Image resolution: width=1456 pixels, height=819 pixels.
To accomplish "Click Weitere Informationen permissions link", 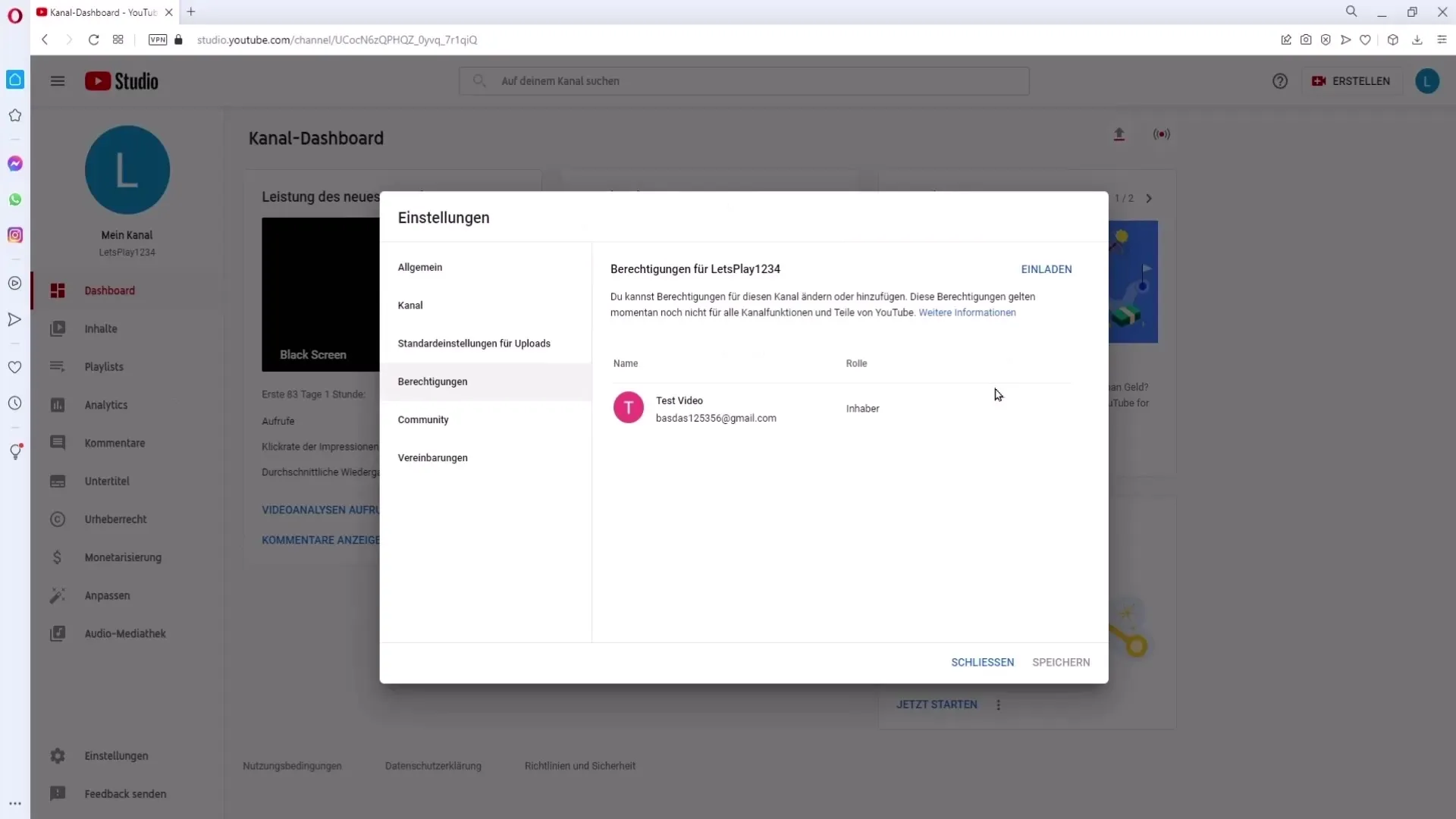I will point(967,312).
